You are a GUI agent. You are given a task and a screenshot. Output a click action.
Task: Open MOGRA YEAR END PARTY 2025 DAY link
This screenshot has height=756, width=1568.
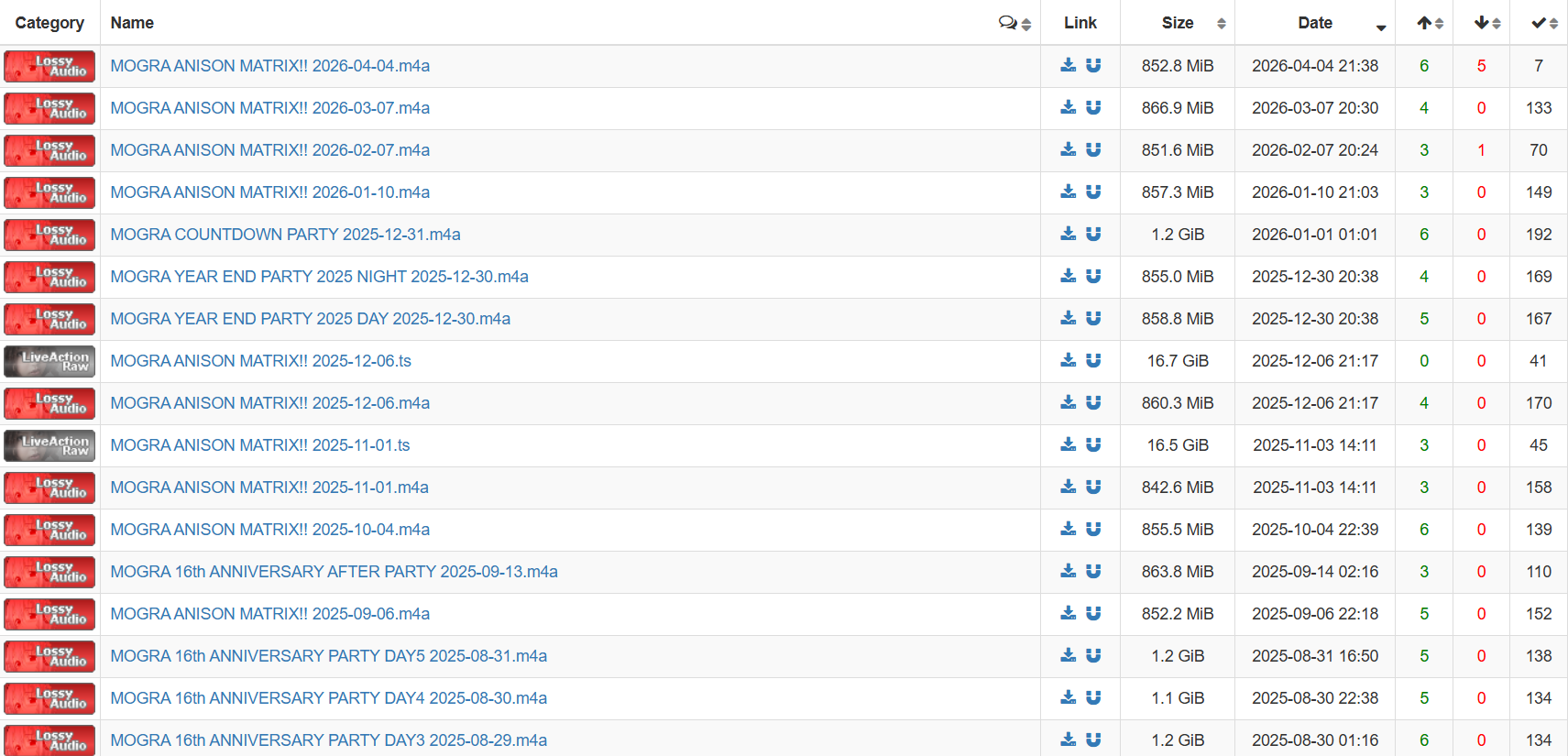[x=311, y=319]
